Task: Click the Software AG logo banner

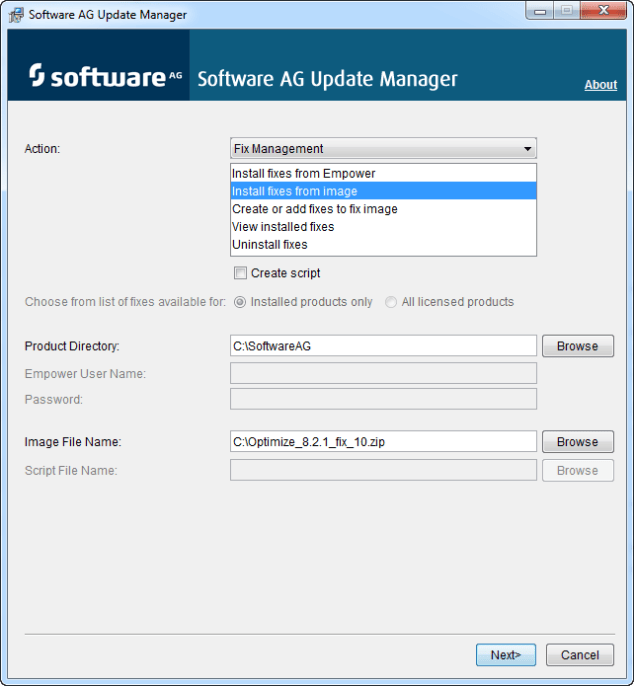Action: 99,65
